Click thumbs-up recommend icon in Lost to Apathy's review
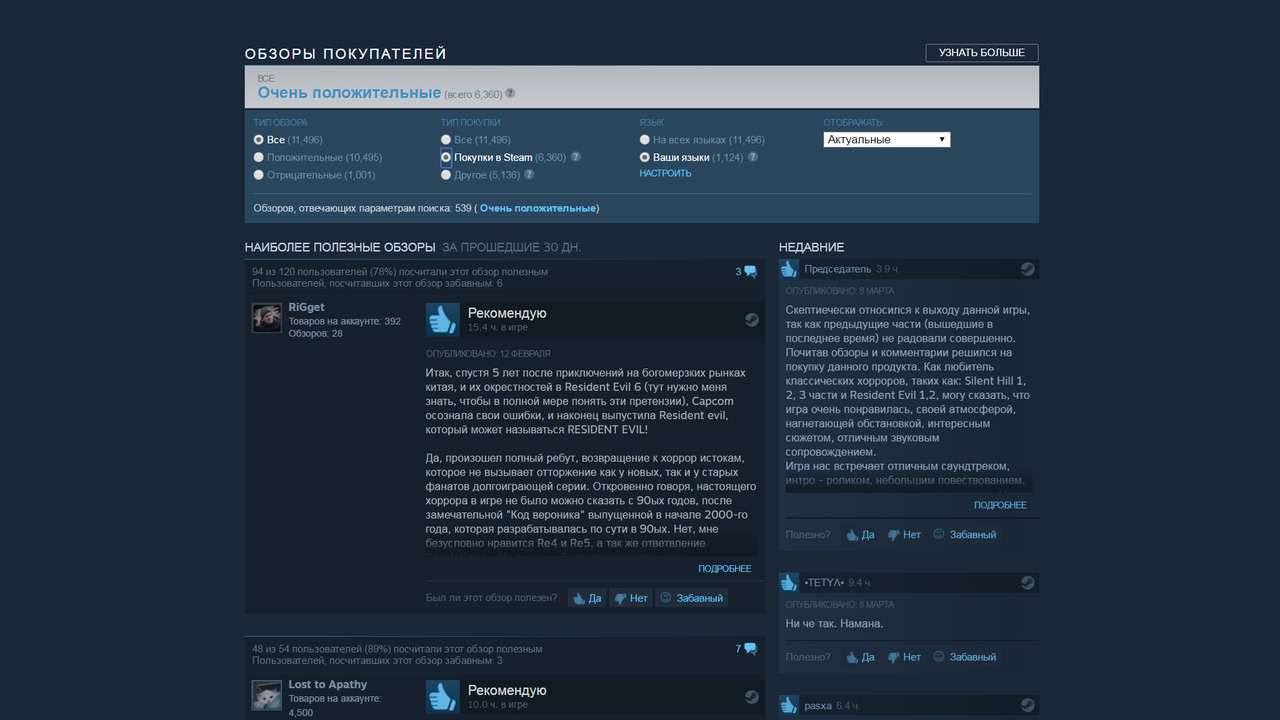Screen dimensions: 1280x720 [x=442, y=696]
